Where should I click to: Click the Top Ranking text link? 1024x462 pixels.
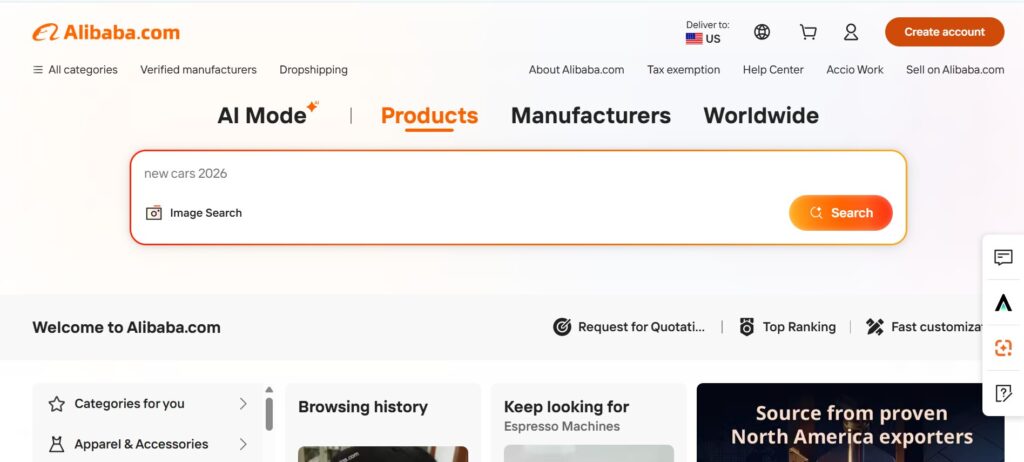click(x=799, y=327)
